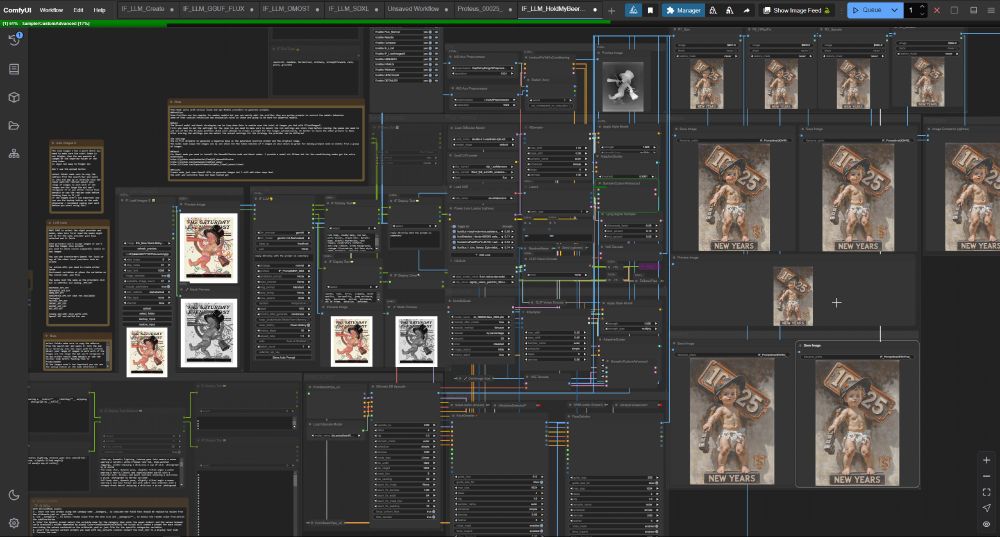The height and width of the screenshot is (537, 1000).
Task: Click the fit view icon
Action: coord(986,492)
